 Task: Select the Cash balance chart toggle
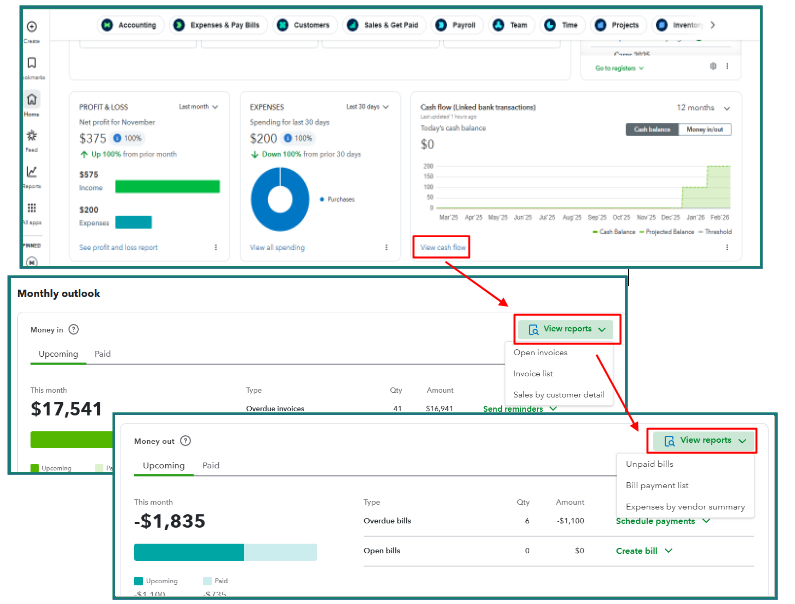click(x=652, y=130)
